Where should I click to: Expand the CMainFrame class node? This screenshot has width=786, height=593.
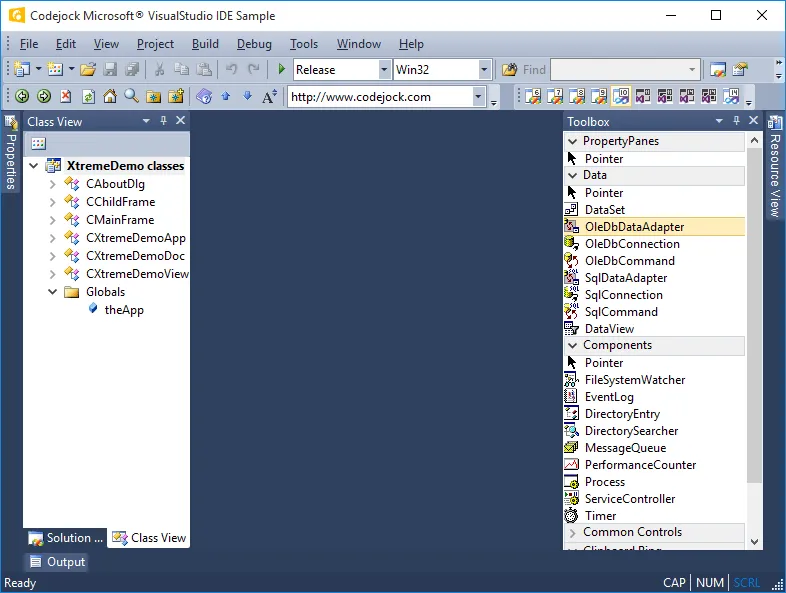(x=53, y=221)
